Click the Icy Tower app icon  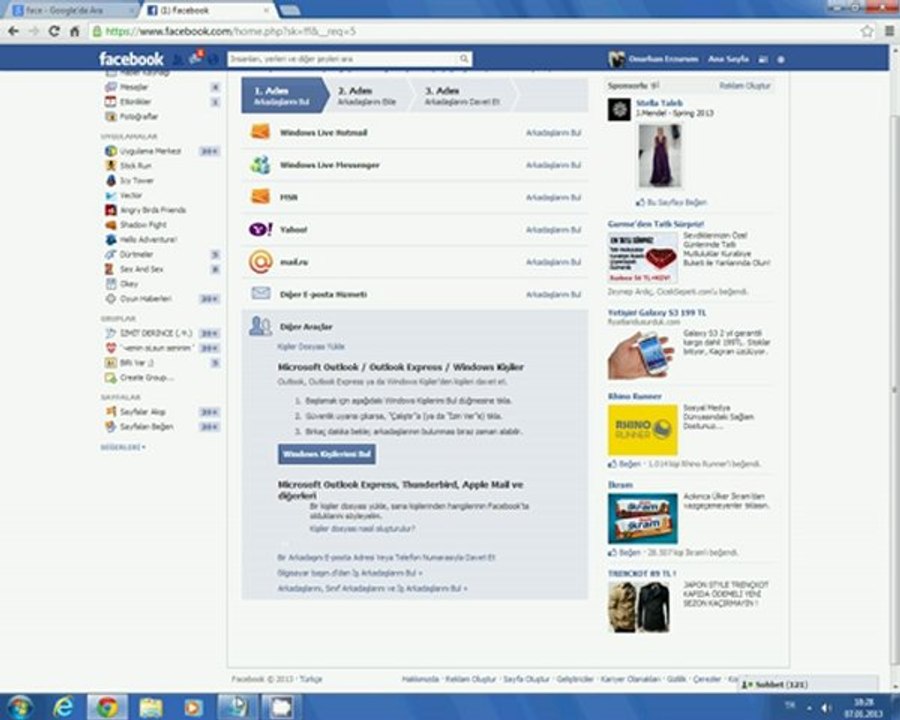click(x=111, y=180)
